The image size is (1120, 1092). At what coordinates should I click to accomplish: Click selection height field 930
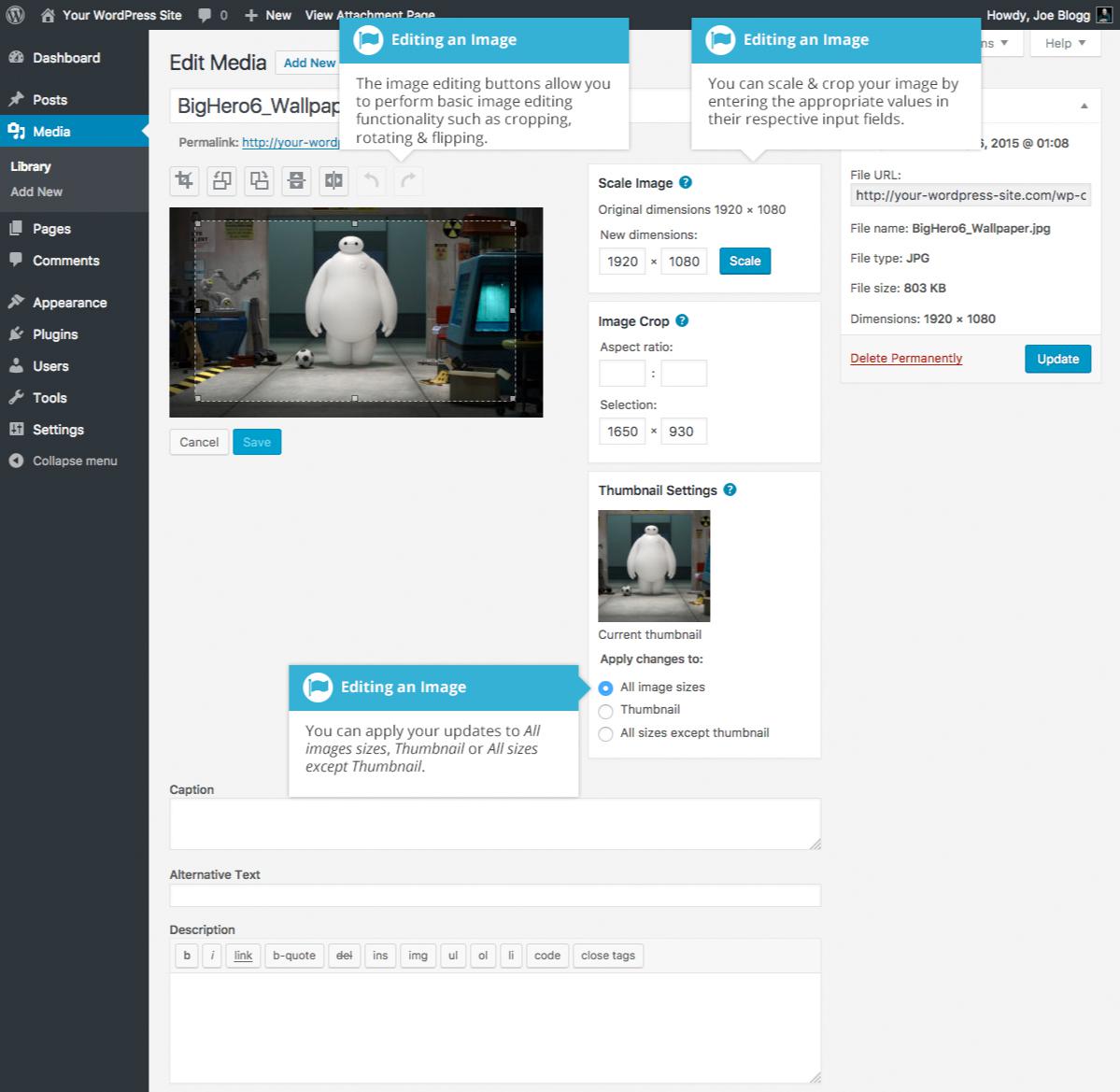[684, 432]
